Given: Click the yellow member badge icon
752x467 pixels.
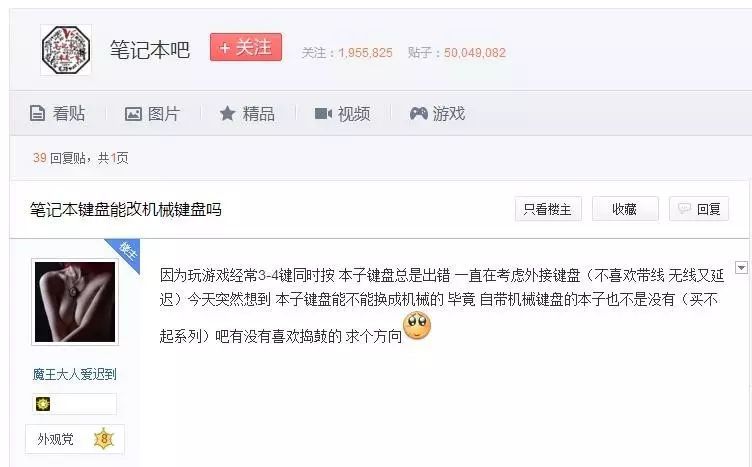Looking at the screenshot, I should [43, 404].
